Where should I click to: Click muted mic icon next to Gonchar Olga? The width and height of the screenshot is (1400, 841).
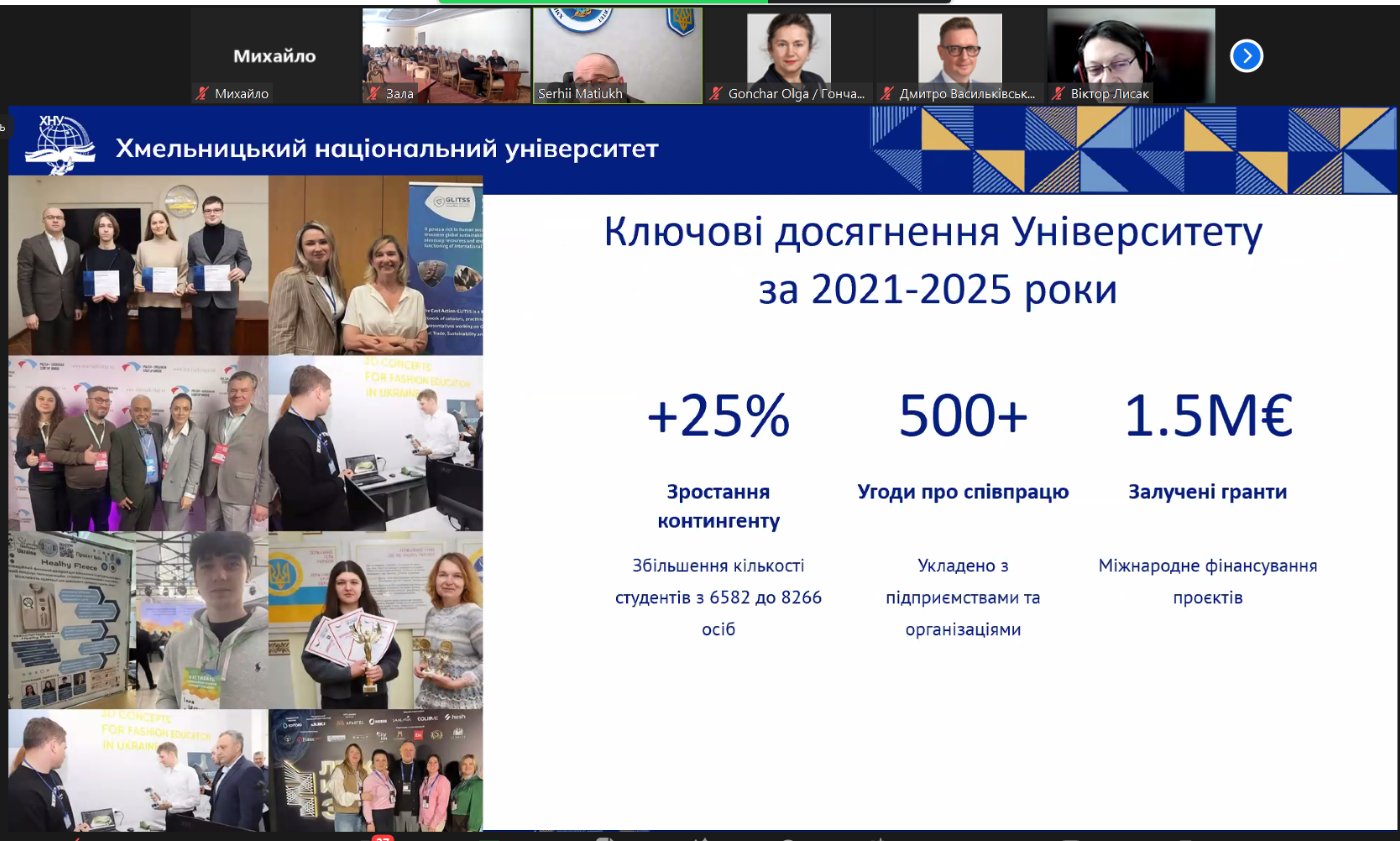coord(716,93)
